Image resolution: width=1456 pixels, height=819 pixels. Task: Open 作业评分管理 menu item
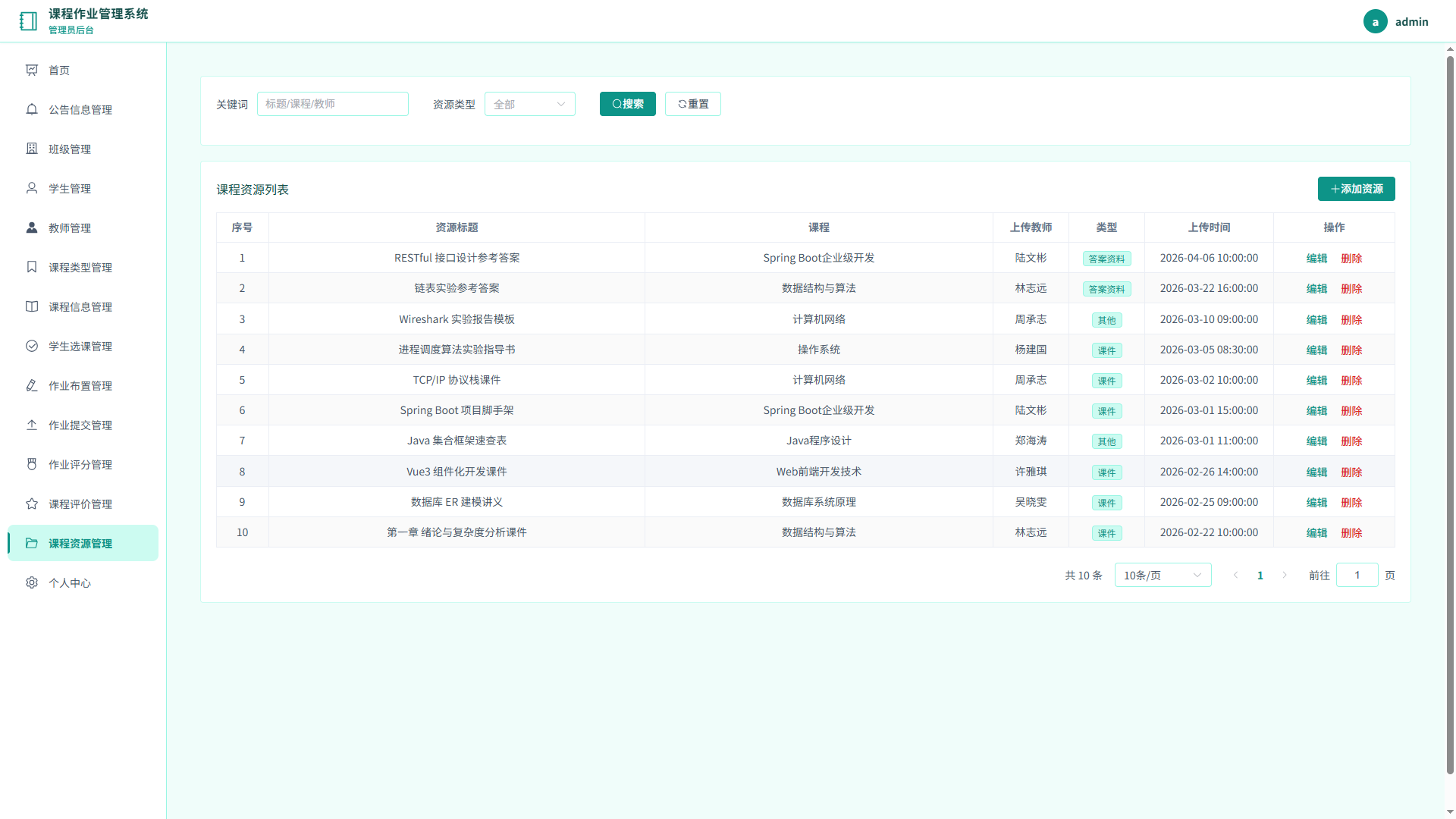[83, 464]
